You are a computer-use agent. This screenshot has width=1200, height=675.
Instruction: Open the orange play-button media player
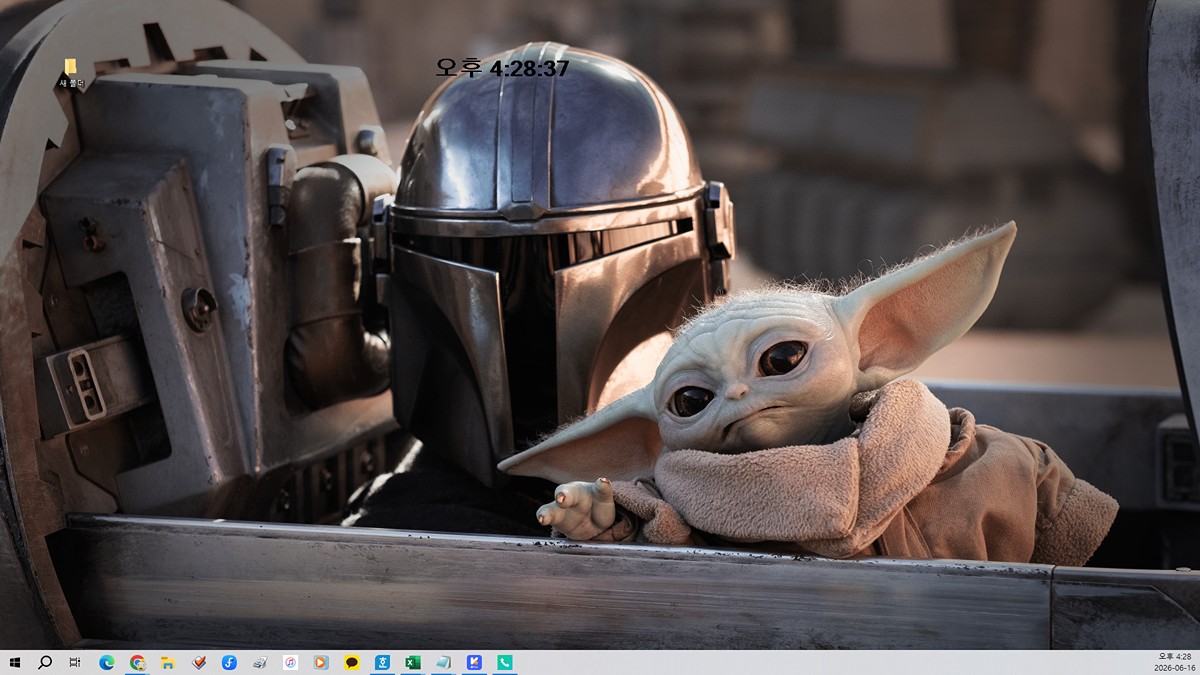pyautogui.click(x=321, y=662)
